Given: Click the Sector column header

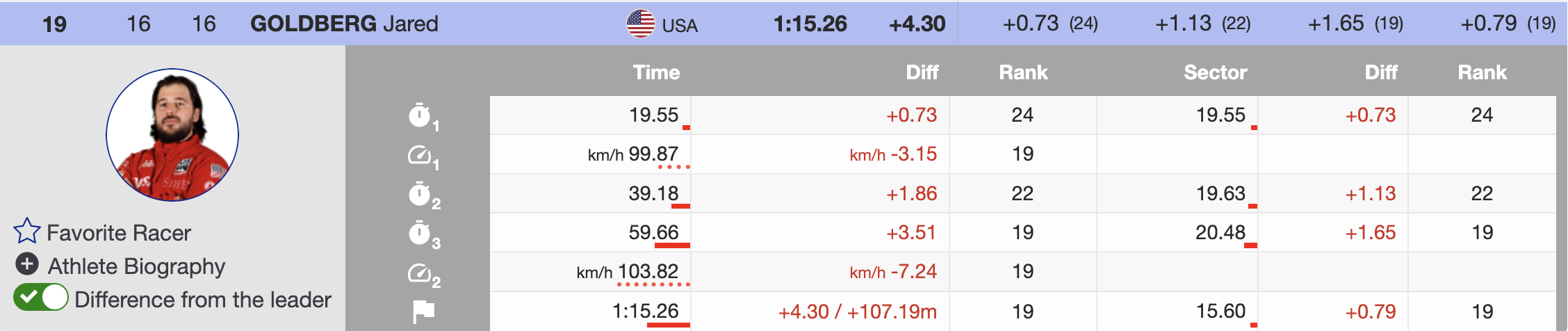Looking at the screenshot, I should (1215, 72).
